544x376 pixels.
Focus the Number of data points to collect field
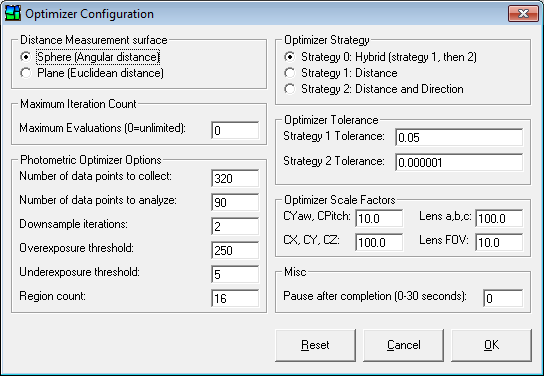point(235,178)
